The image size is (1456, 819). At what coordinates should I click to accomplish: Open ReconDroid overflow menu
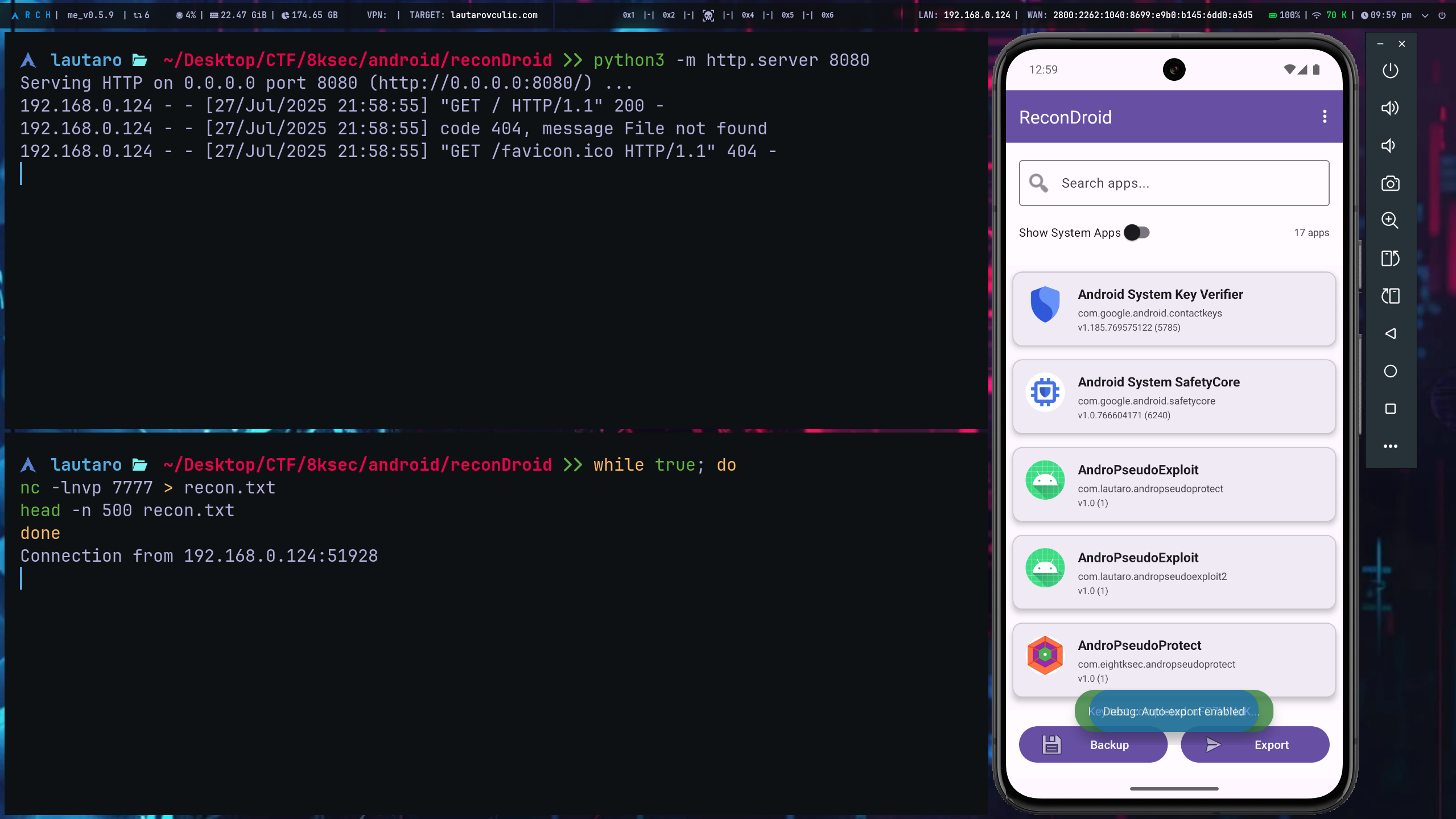click(x=1325, y=117)
